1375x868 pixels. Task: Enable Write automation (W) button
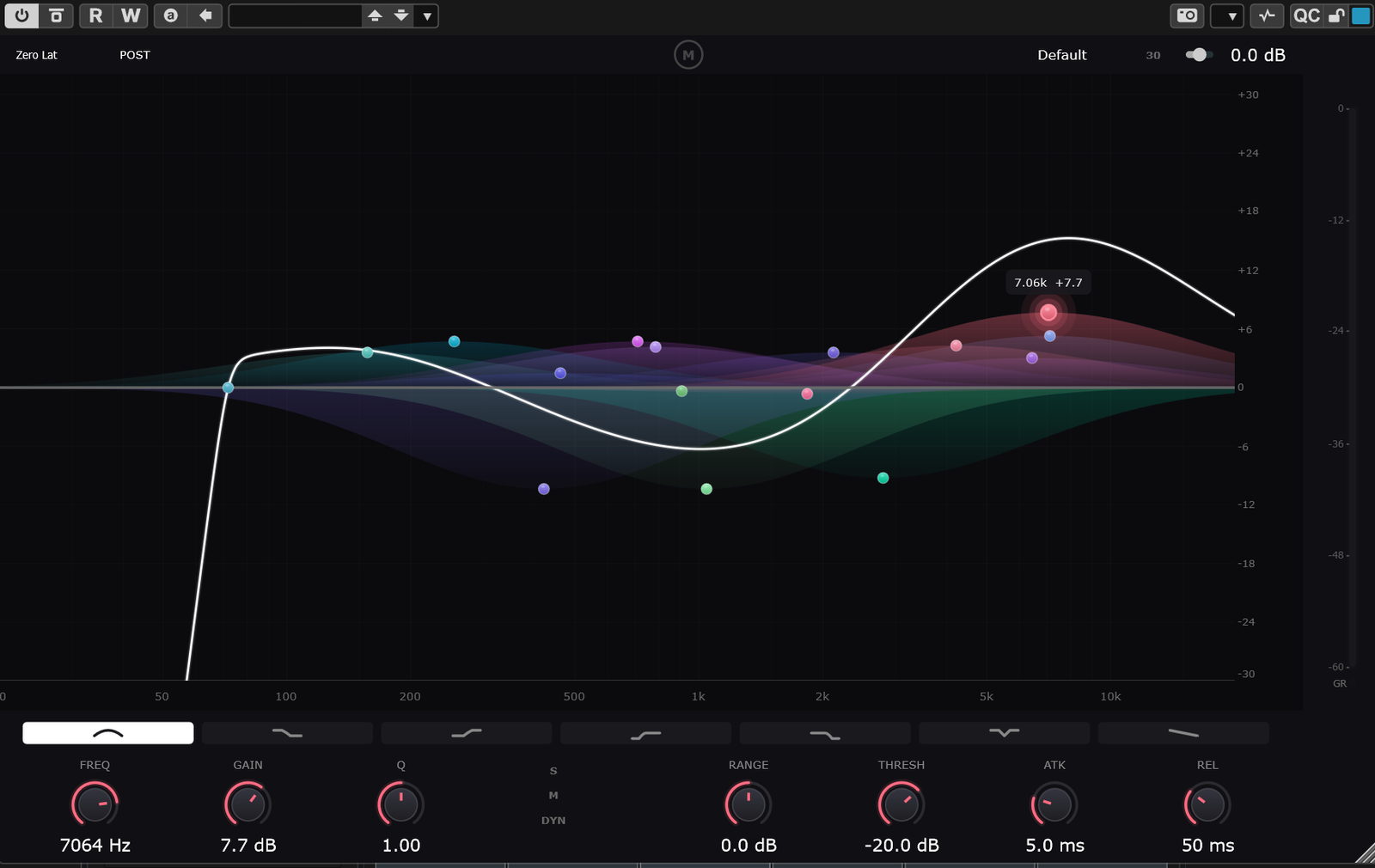(130, 15)
